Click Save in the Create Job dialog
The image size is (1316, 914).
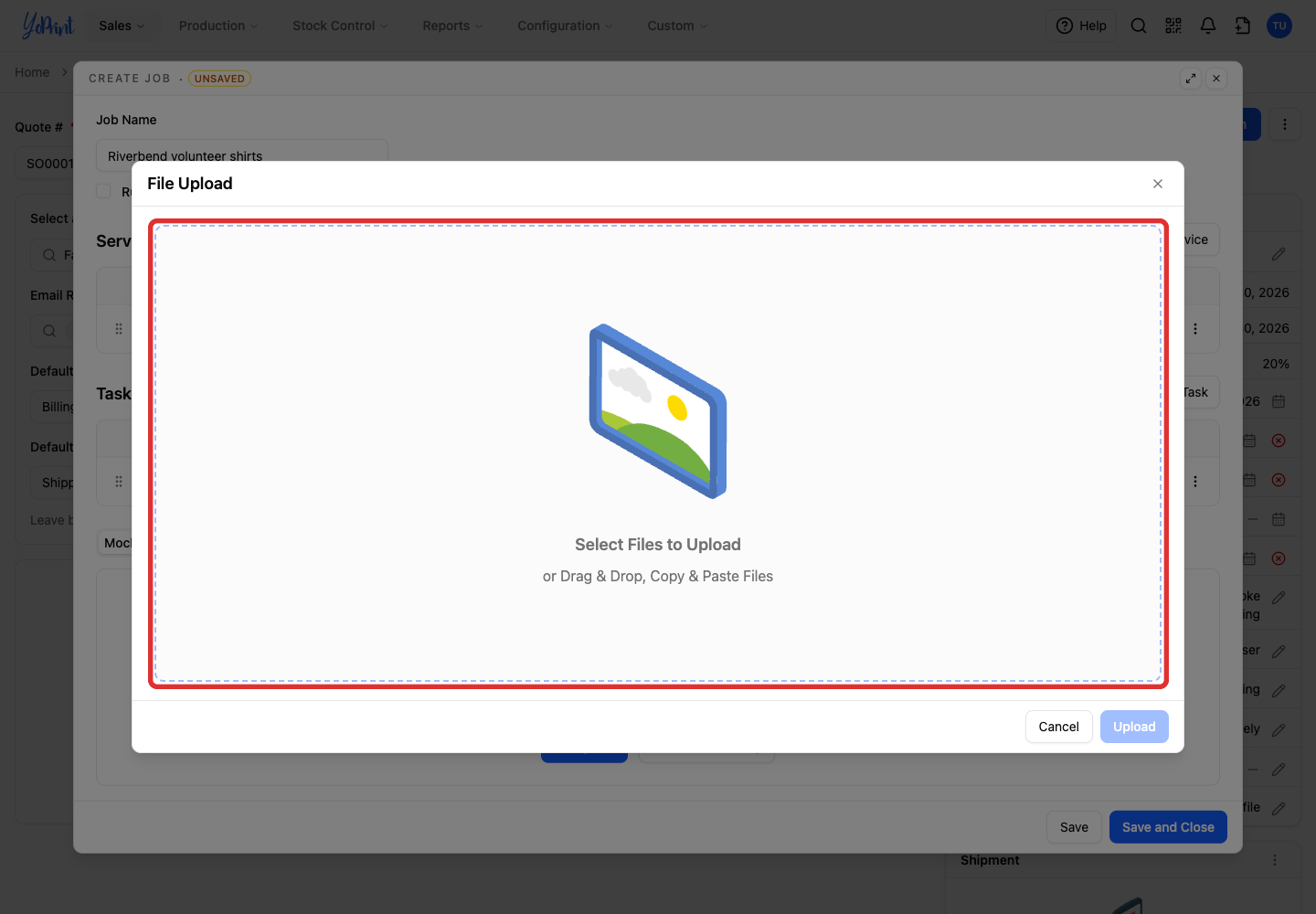(1074, 827)
